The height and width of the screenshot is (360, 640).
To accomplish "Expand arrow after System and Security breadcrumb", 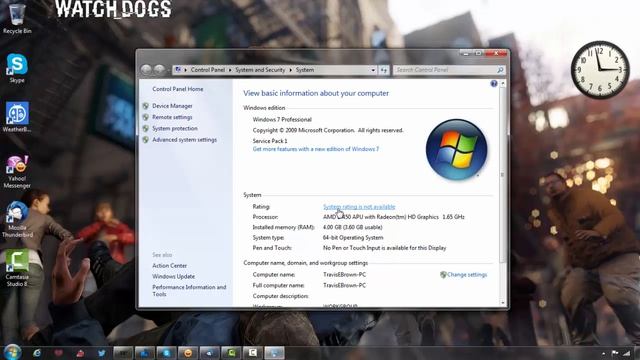I will click(291, 70).
